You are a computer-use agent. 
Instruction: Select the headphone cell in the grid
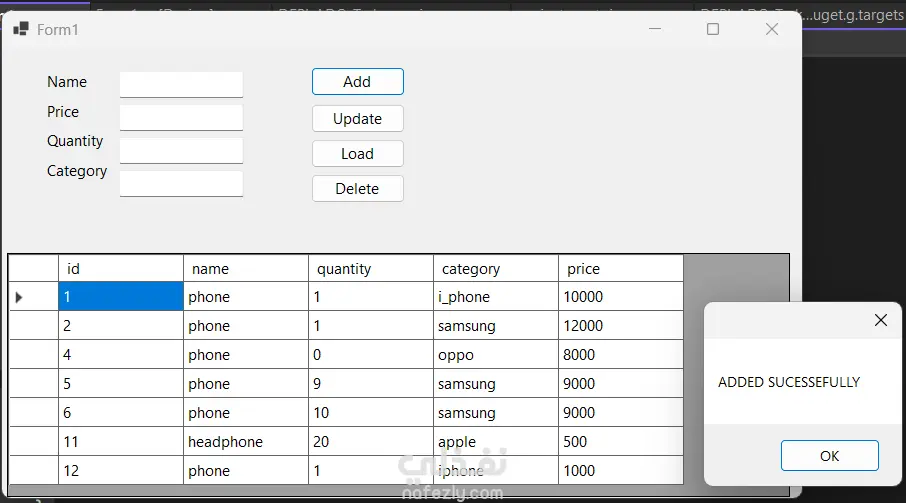click(x=245, y=442)
